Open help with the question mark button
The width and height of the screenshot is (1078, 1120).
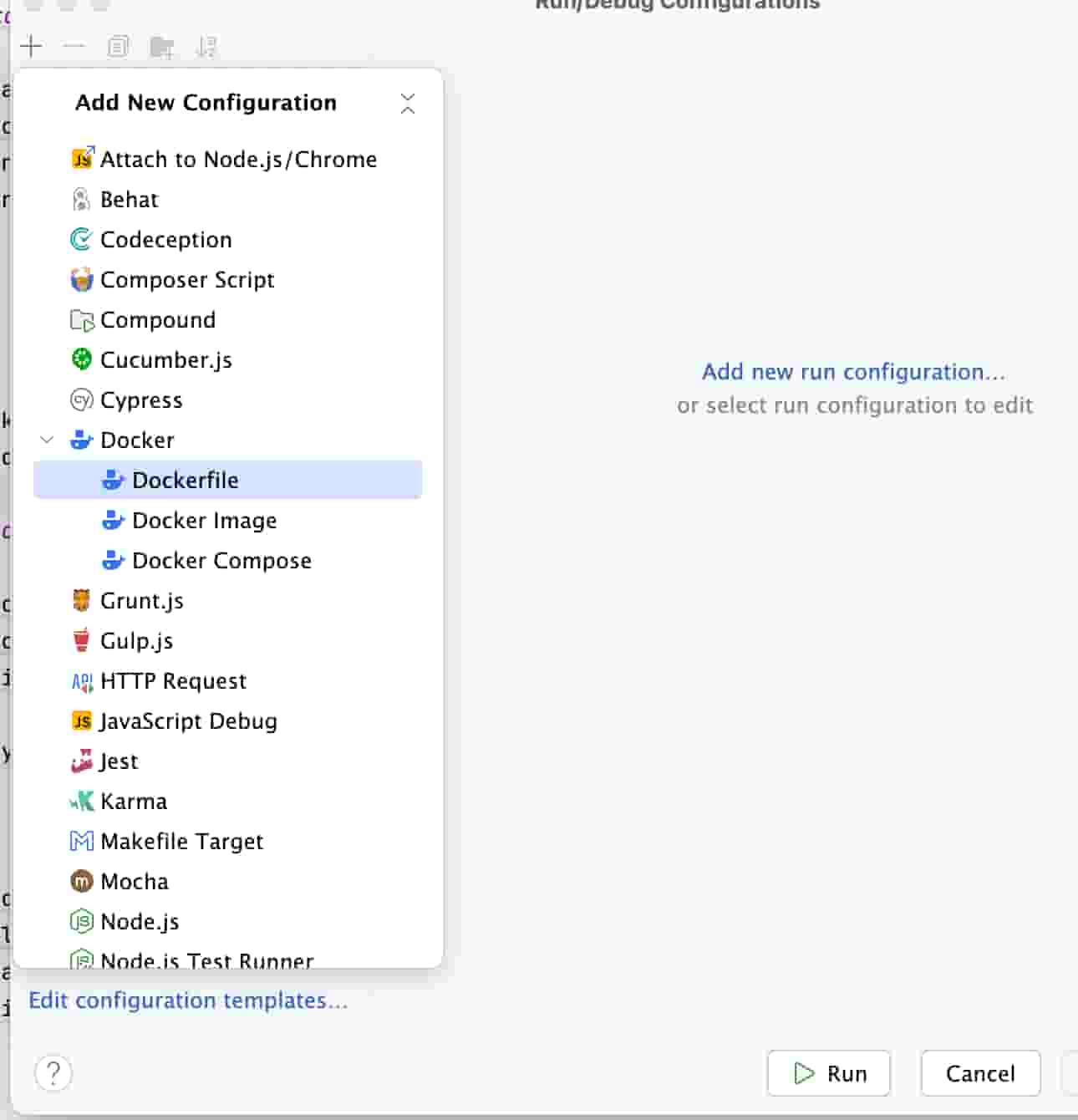tap(53, 1072)
